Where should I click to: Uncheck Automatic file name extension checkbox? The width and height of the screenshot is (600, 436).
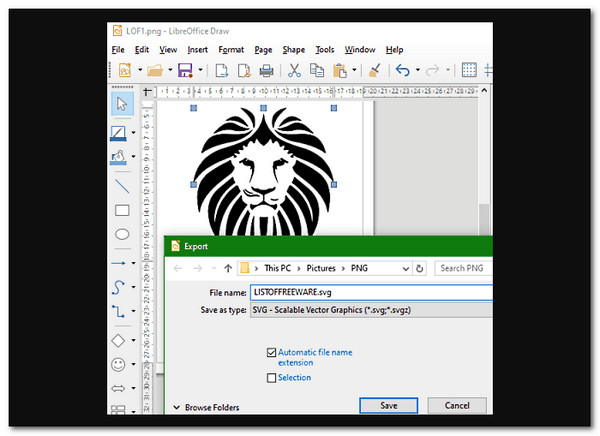tap(271, 353)
